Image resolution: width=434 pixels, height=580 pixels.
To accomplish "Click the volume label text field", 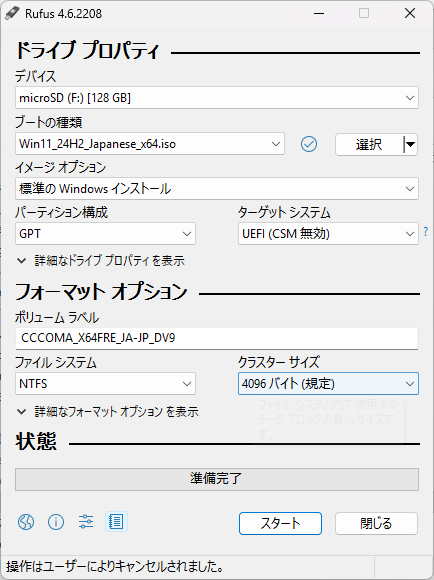I will pyautogui.click(x=217, y=338).
